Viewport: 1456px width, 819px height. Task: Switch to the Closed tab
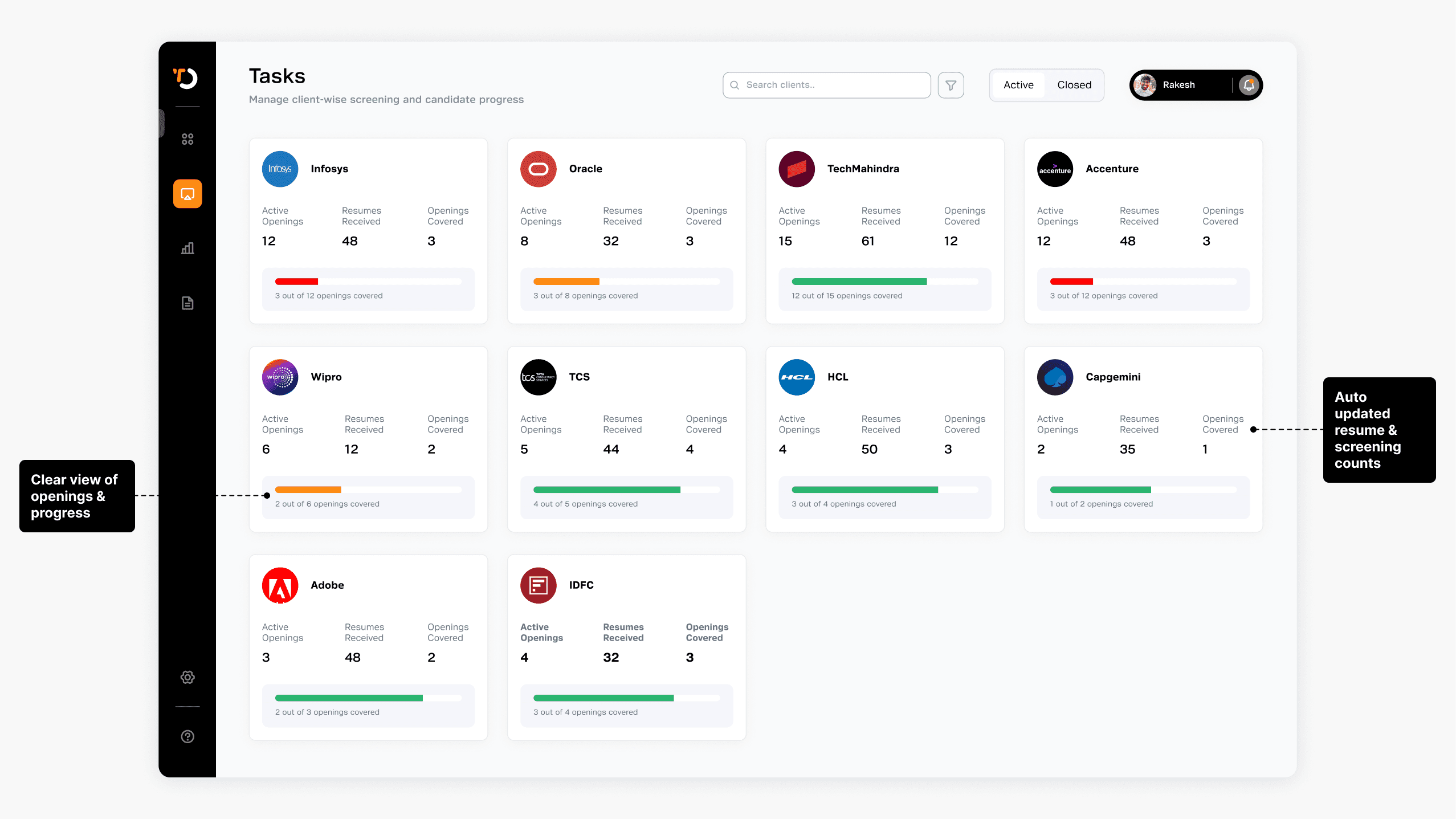click(1074, 85)
